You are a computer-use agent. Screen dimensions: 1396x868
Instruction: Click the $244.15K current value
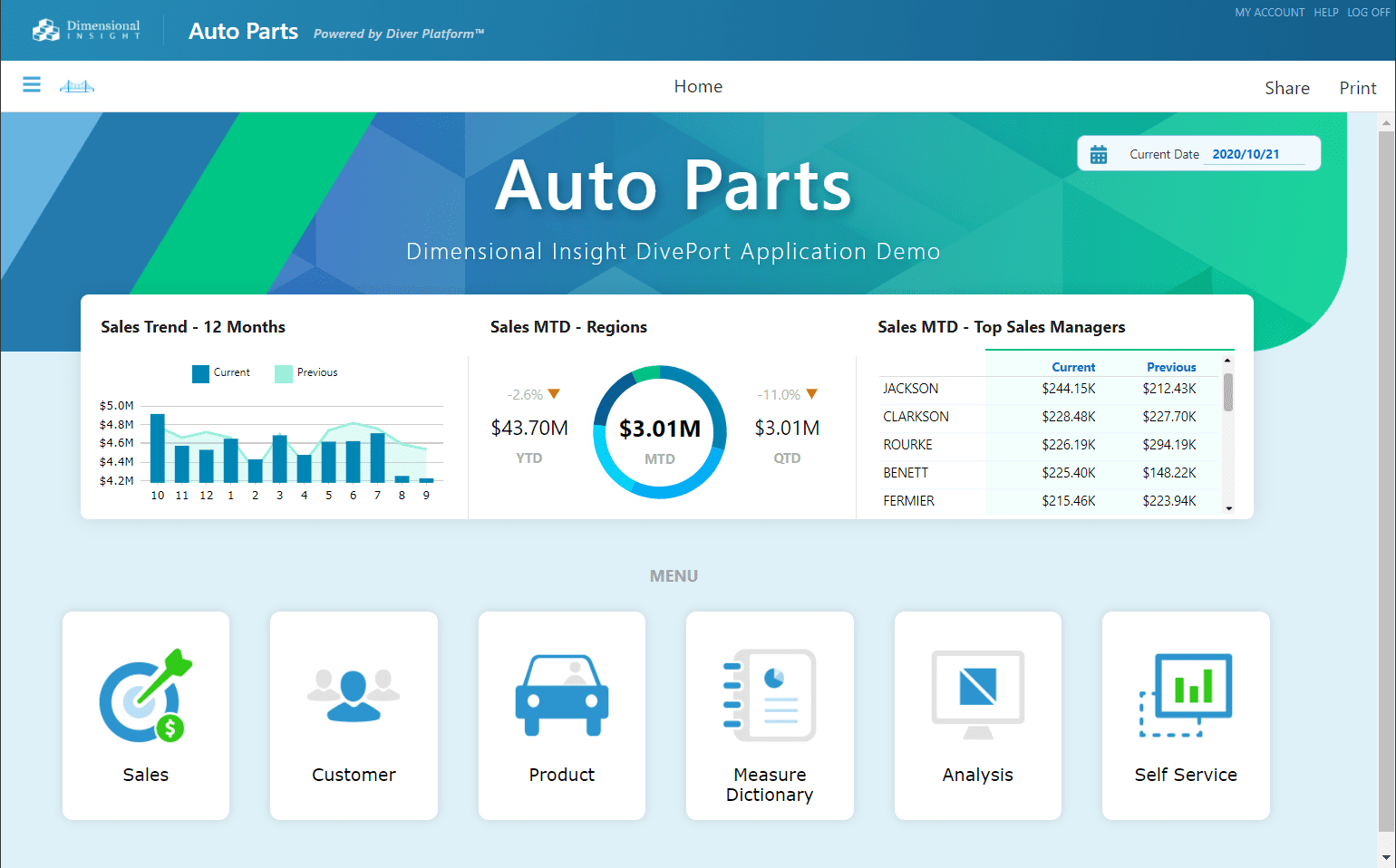(1069, 389)
